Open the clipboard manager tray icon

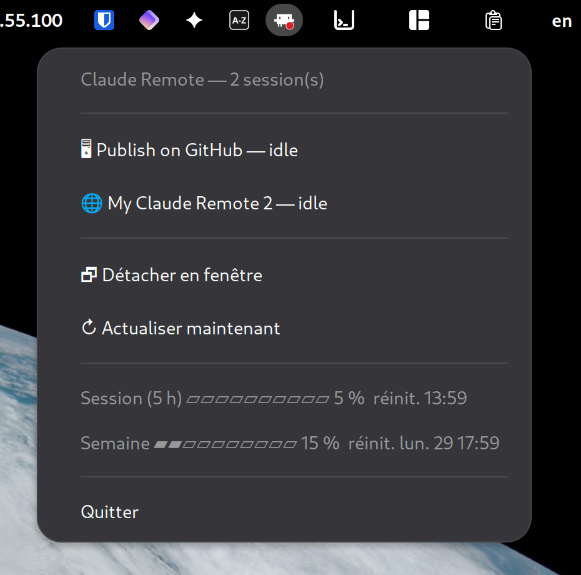[494, 20]
